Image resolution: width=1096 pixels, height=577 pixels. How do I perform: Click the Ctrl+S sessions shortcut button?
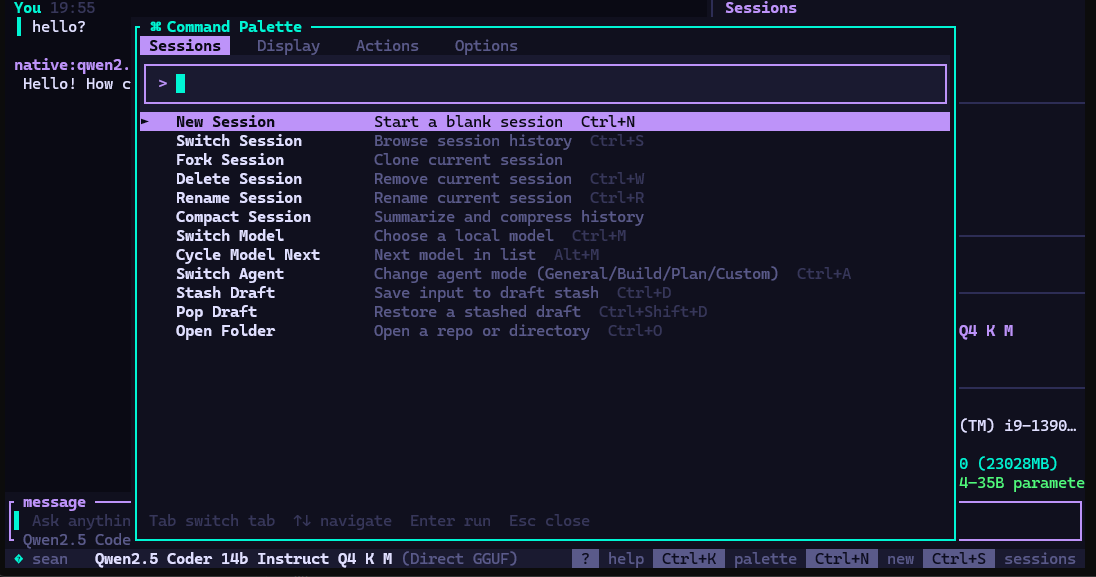(958, 559)
